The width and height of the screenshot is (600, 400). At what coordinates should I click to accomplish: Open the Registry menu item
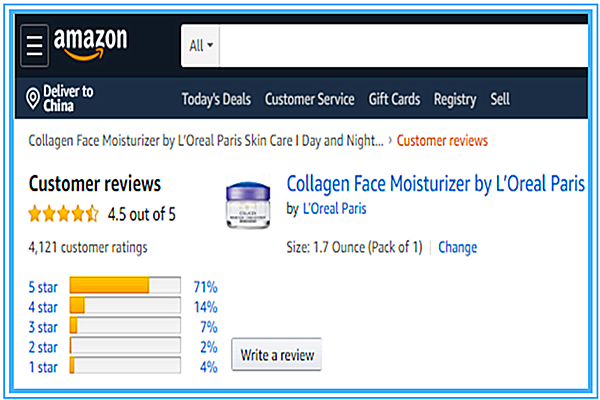coord(454,99)
